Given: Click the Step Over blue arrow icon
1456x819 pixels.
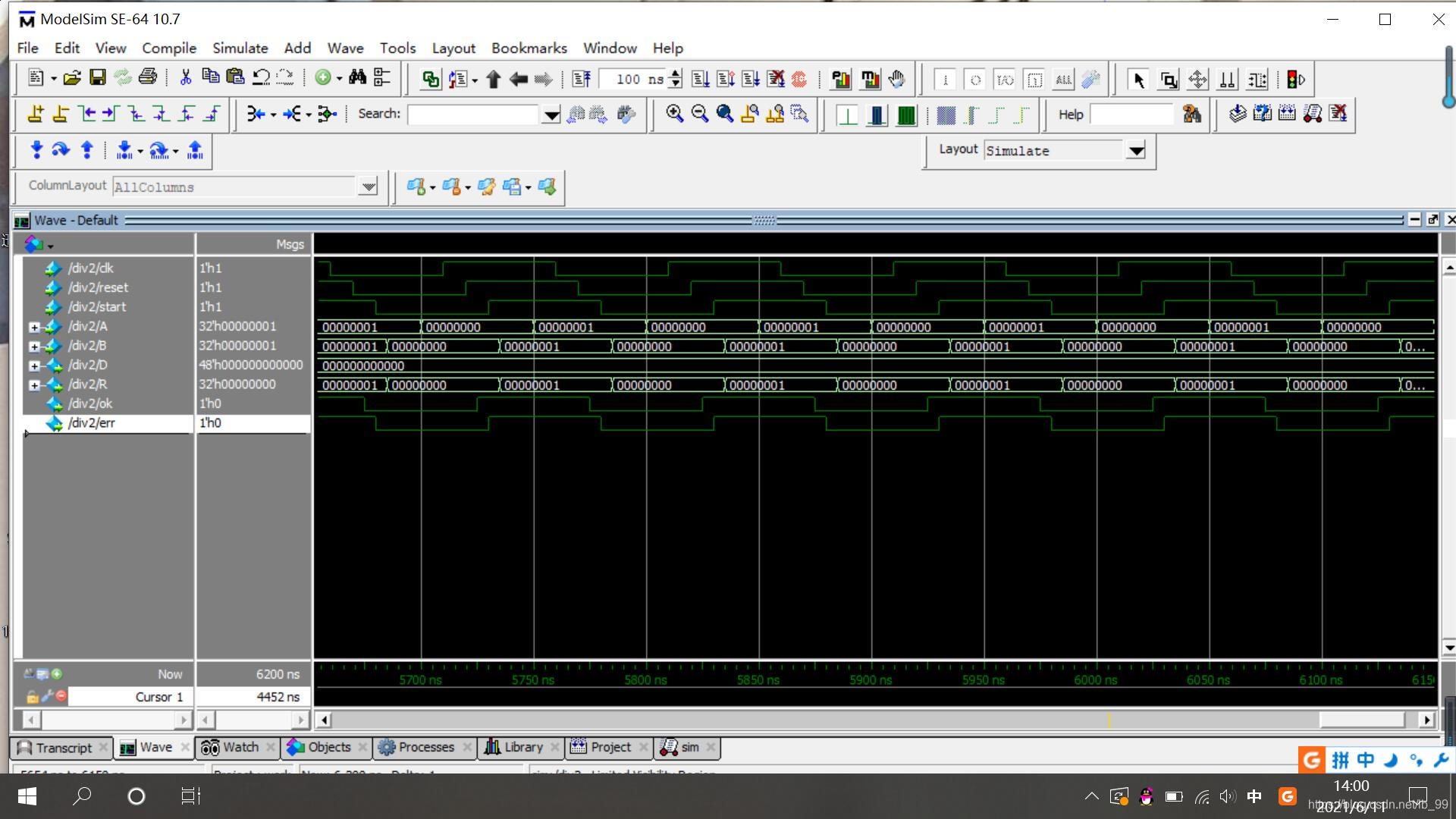Looking at the screenshot, I should (x=61, y=150).
